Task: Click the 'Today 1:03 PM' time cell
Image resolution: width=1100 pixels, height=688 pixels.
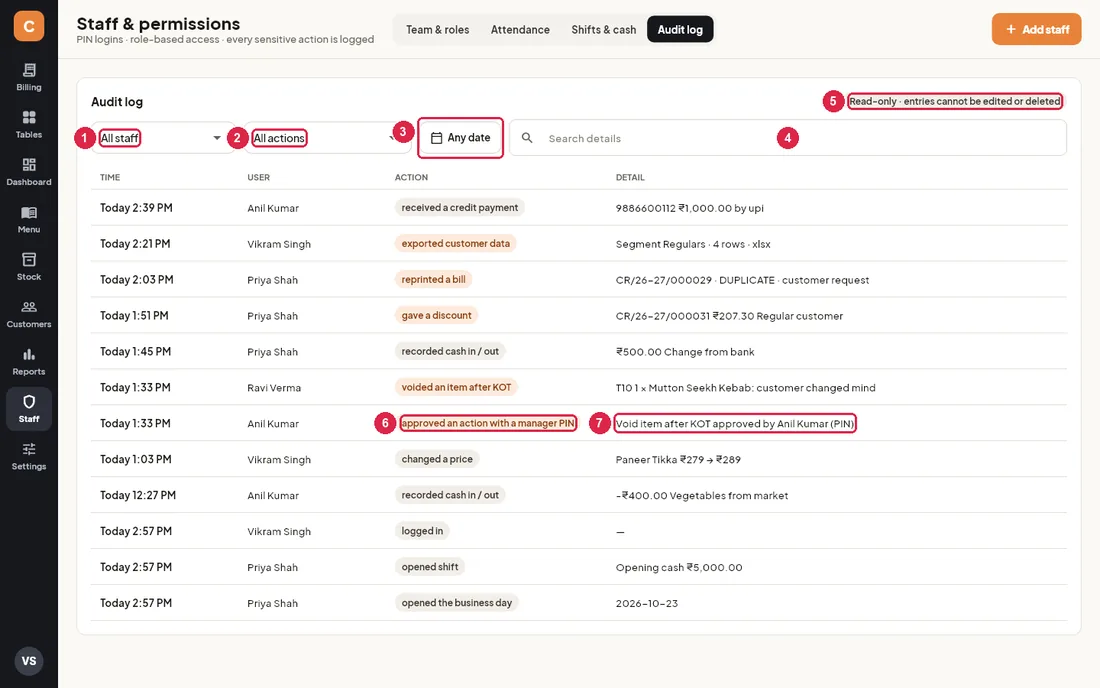Action: click(x=135, y=459)
